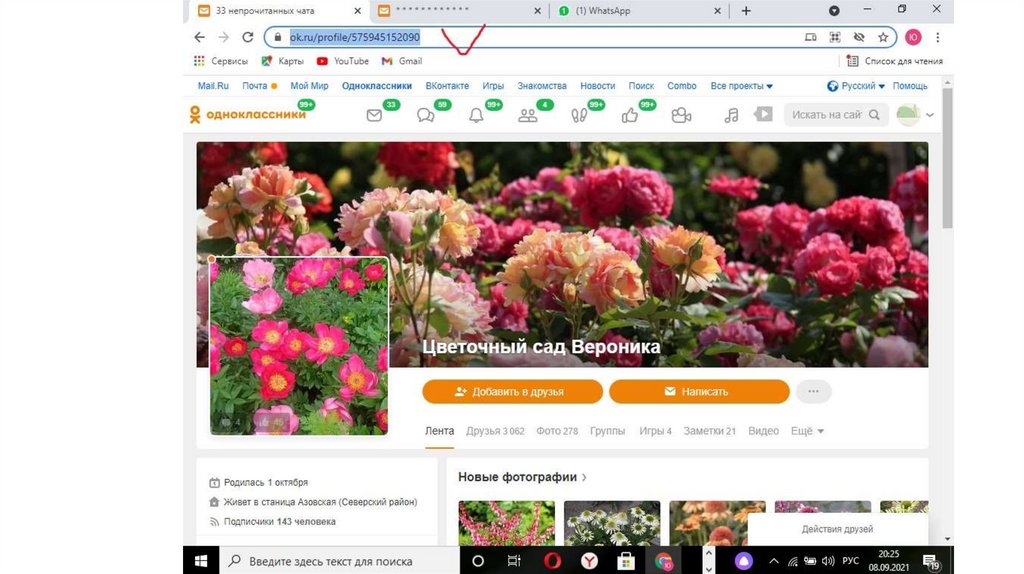Open the Messages envelope icon in Odnoklassniki

pyautogui.click(x=374, y=116)
